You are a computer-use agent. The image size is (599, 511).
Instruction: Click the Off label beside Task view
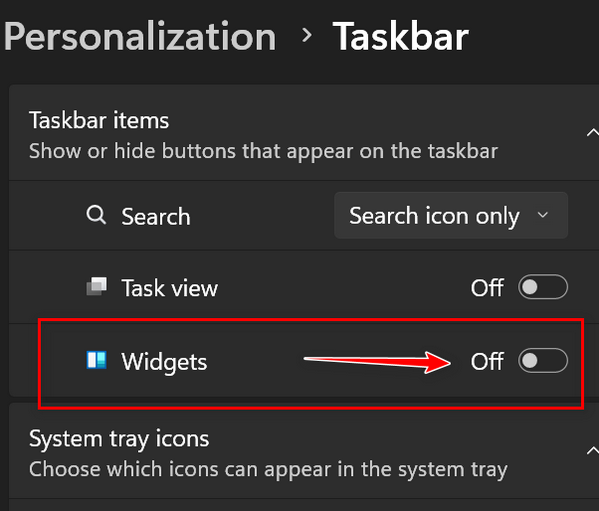tap(487, 288)
